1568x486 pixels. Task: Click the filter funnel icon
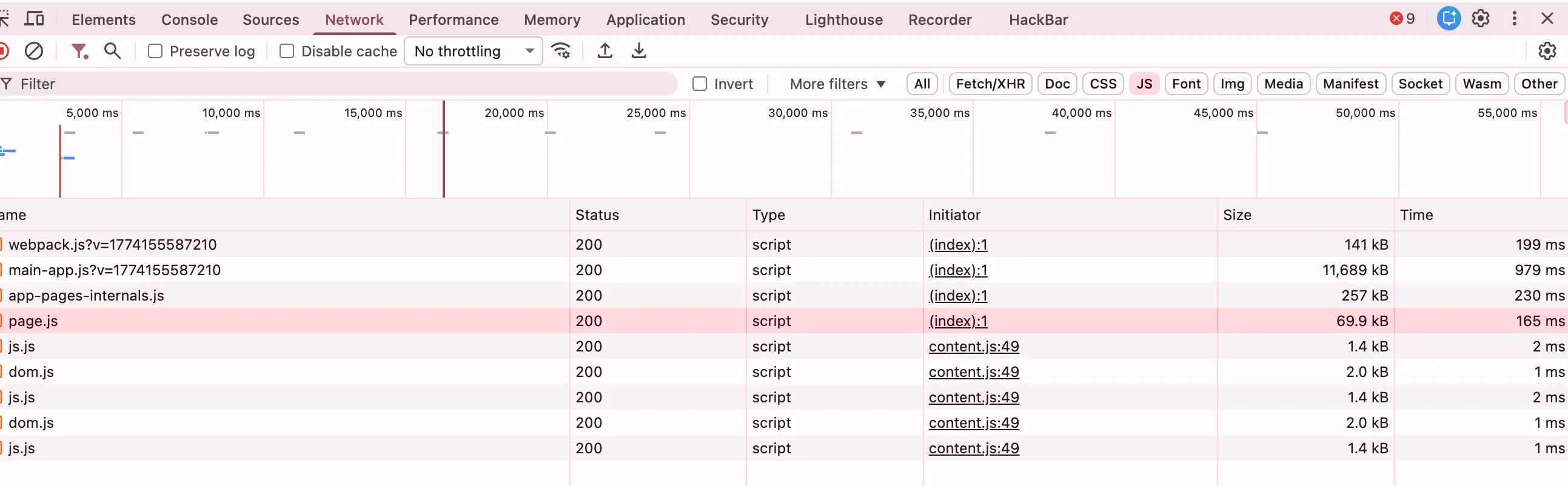coord(79,51)
